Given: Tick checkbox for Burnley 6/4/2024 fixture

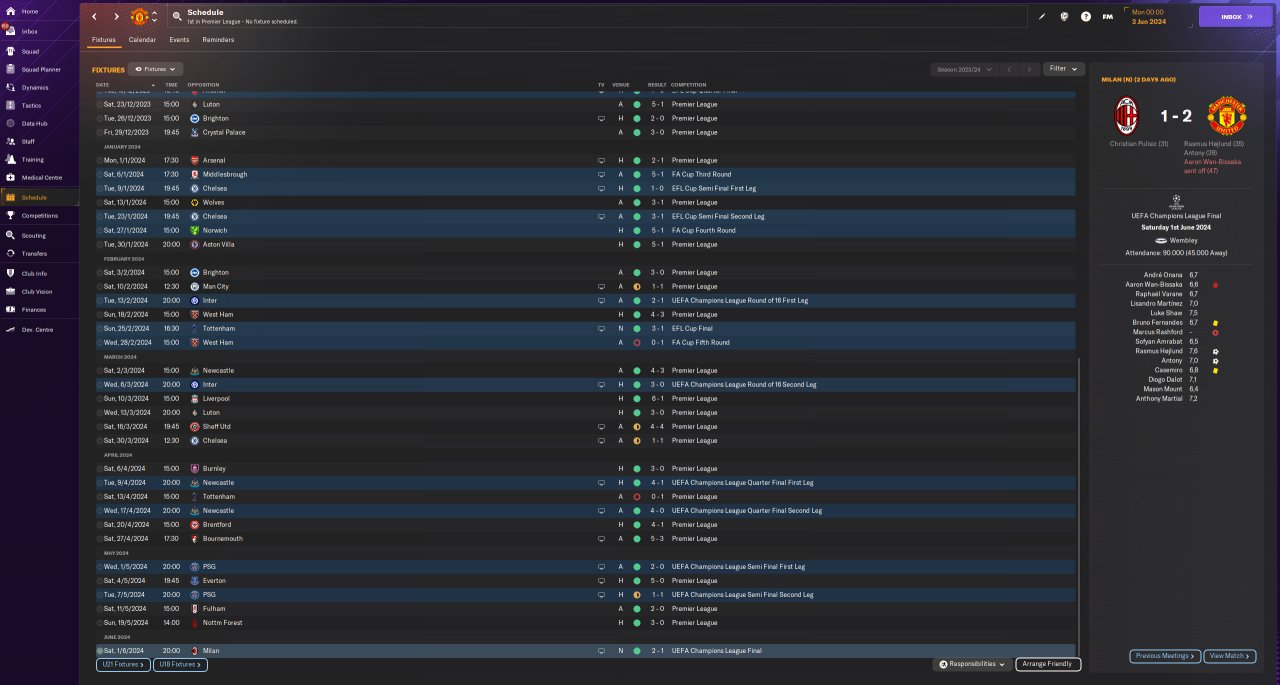Looking at the screenshot, I should pyautogui.click(x=100, y=468).
